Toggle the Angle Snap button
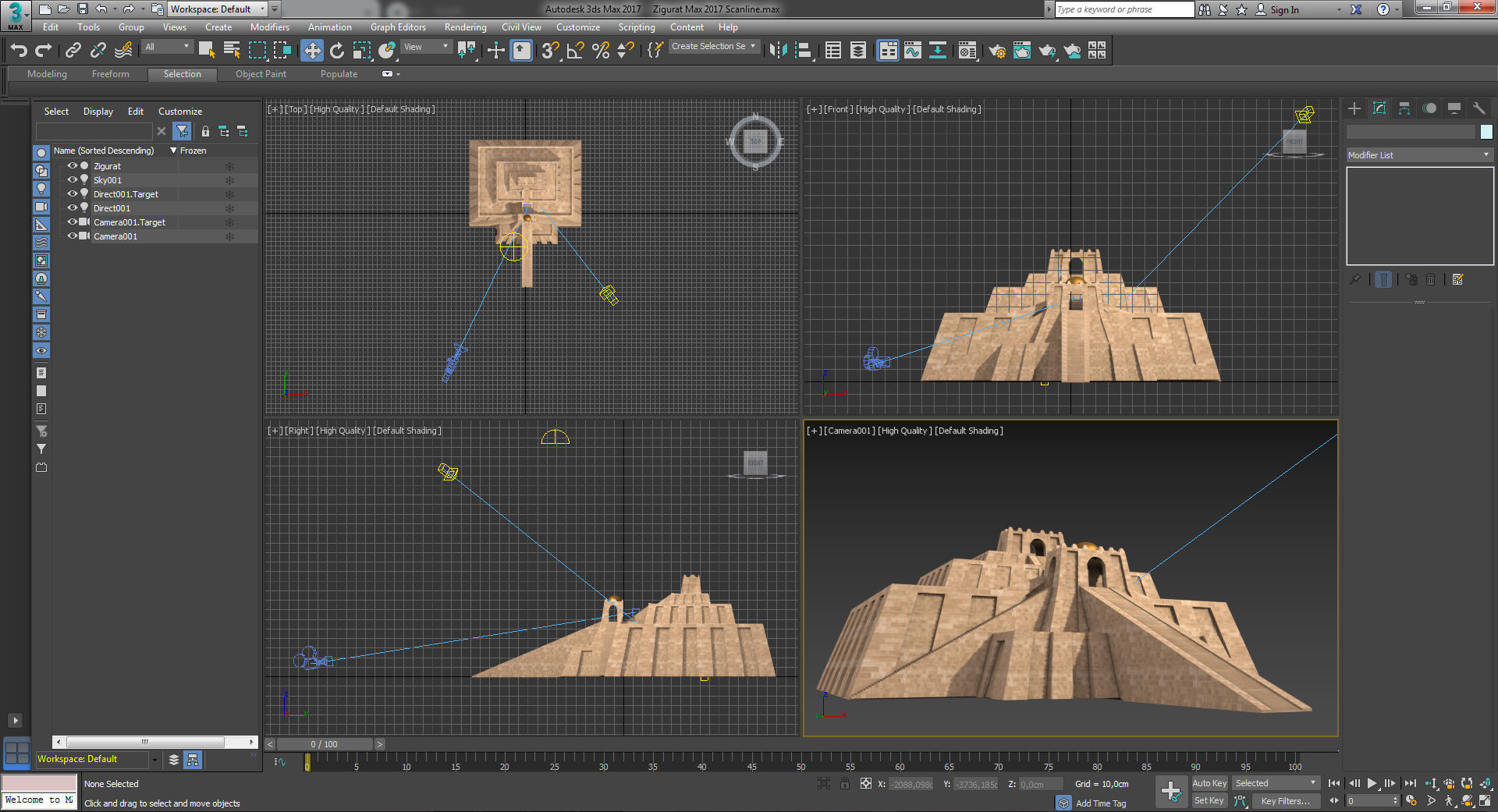Image resolution: width=1498 pixels, height=812 pixels. 576,51
